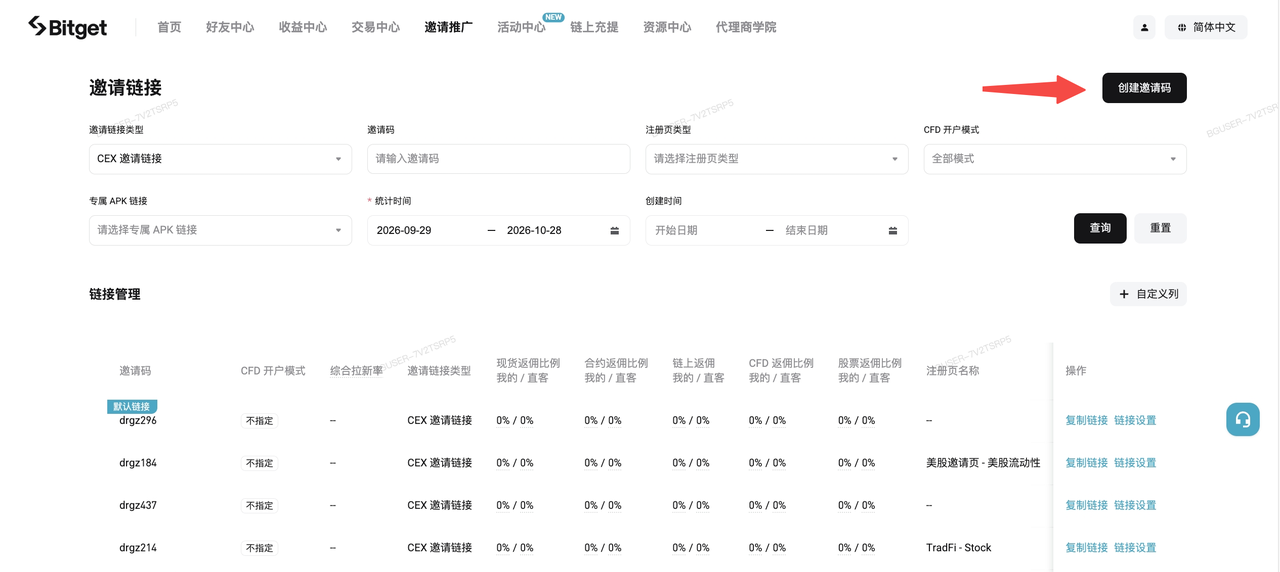Select 邀请推广 in the navigation bar

coord(449,27)
